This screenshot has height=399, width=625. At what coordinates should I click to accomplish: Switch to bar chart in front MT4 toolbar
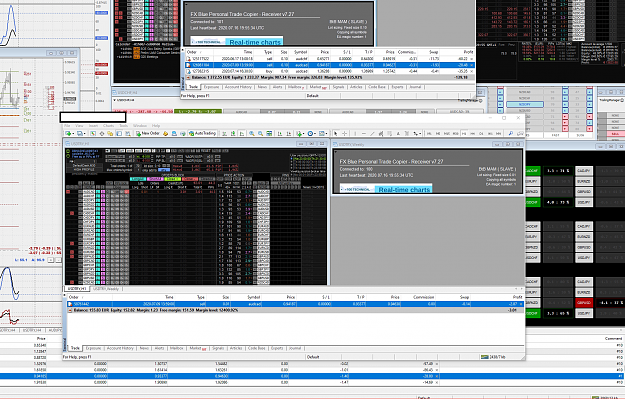(x=224, y=134)
